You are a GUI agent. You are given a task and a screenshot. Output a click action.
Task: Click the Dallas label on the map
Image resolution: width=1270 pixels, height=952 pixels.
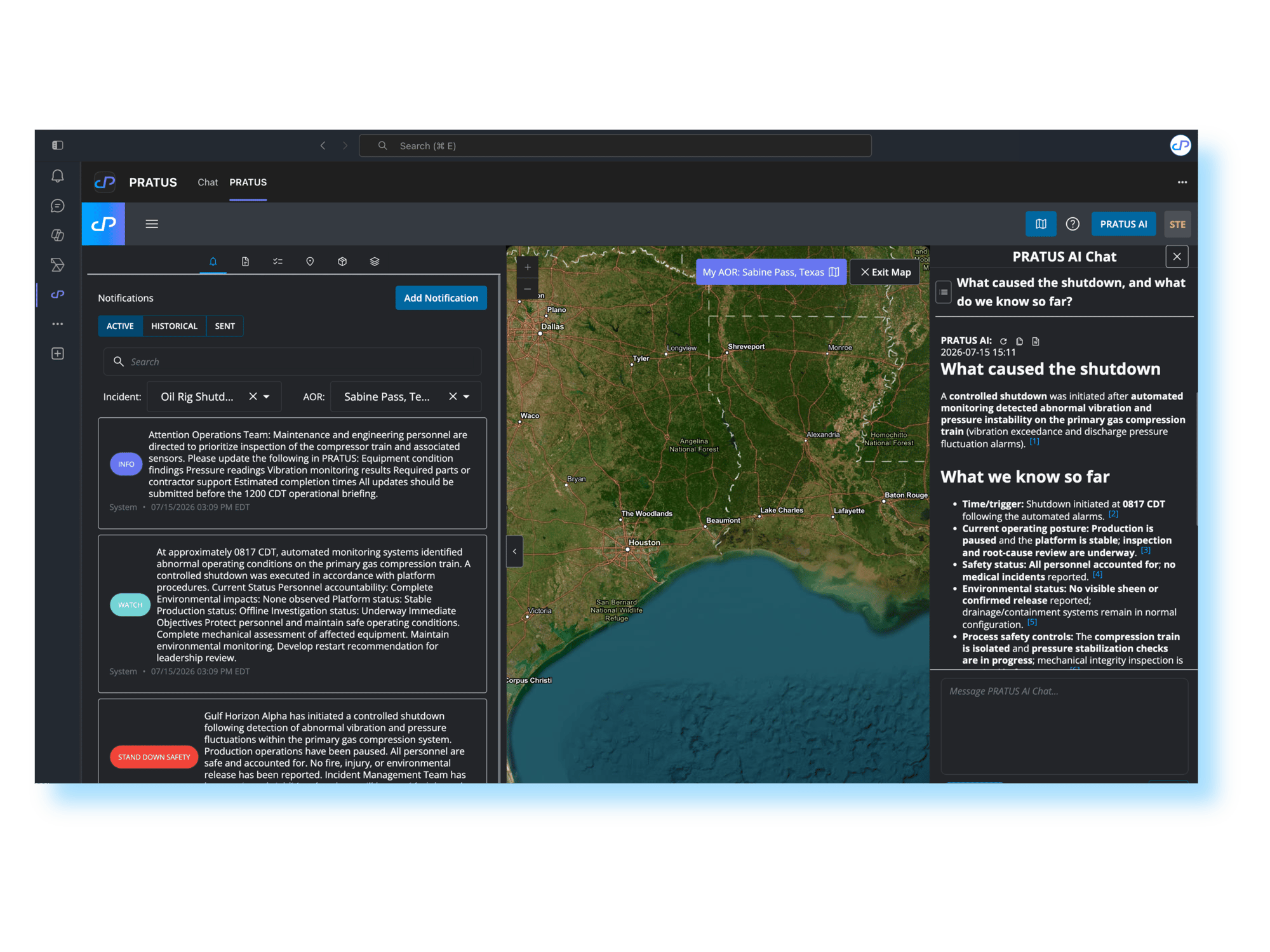tap(552, 326)
